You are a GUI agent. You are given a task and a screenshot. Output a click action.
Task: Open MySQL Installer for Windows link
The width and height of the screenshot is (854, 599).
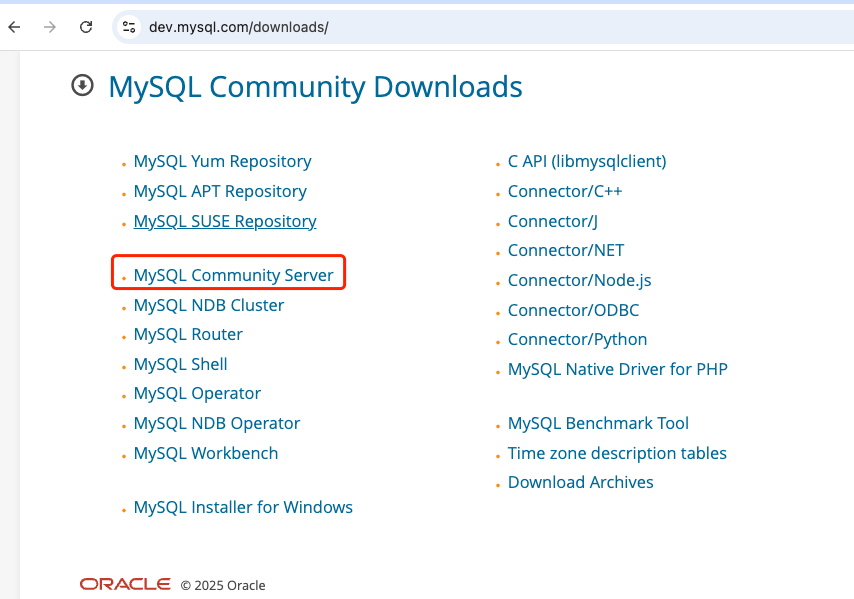(243, 507)
